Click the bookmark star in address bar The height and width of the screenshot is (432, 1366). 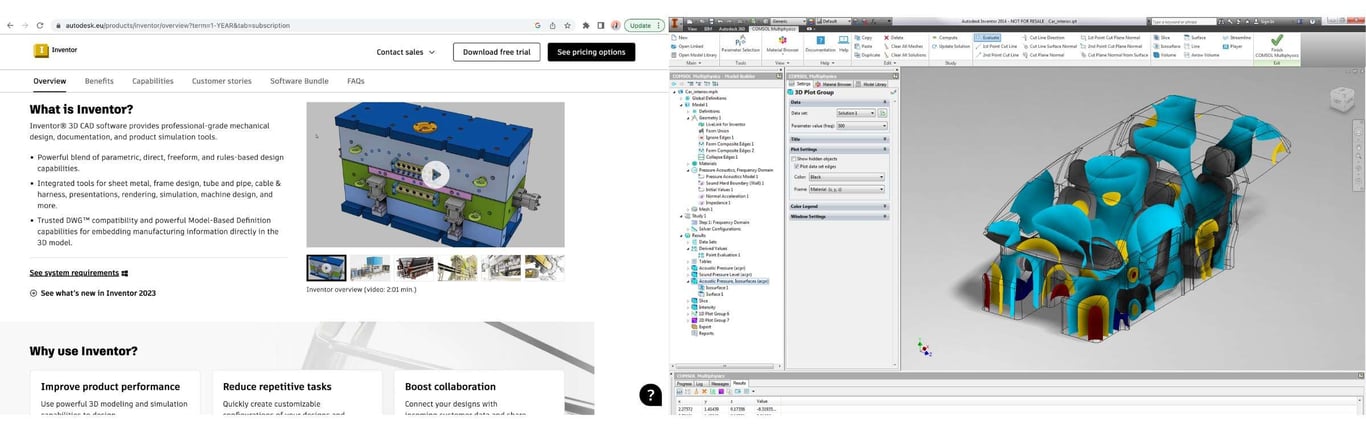coord(568,25)
